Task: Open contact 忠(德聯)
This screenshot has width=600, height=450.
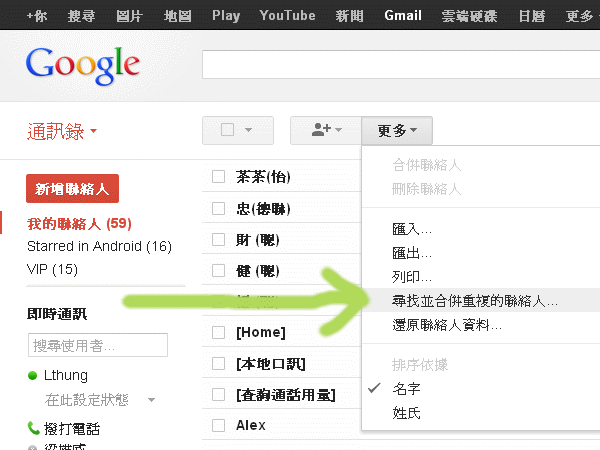Action: coord(263,209)
